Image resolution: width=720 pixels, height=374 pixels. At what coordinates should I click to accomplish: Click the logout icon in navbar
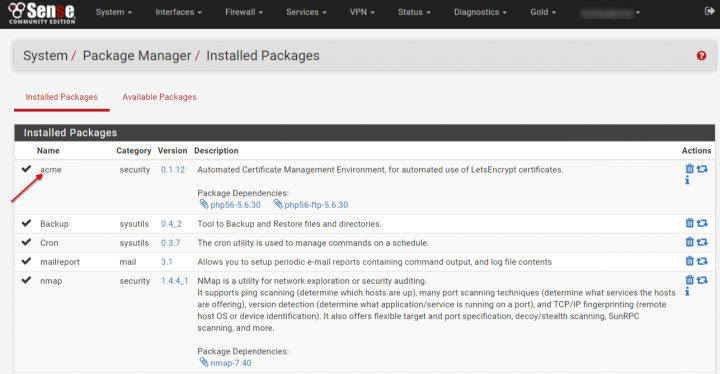click(709, 11)
